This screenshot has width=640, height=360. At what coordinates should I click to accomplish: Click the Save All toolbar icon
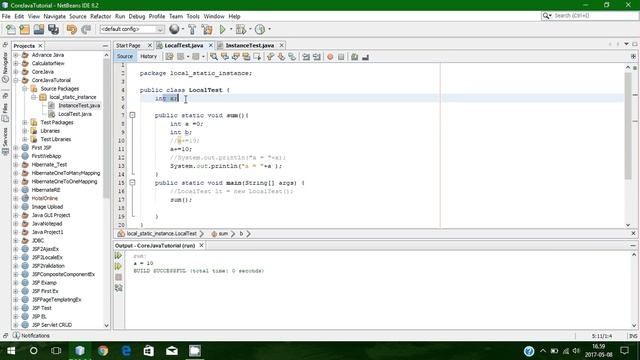(53, 29)
